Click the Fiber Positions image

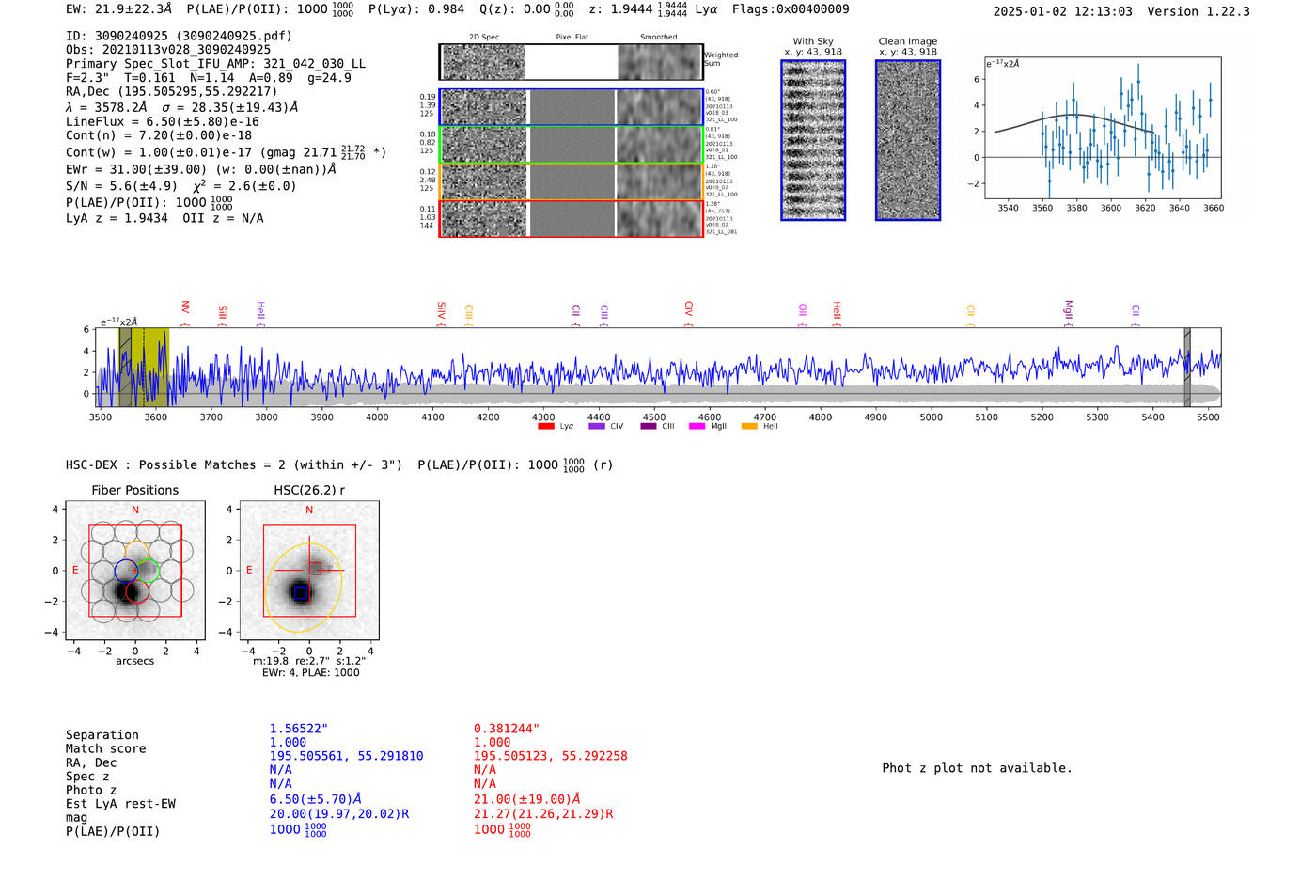[x=135, y=571]
